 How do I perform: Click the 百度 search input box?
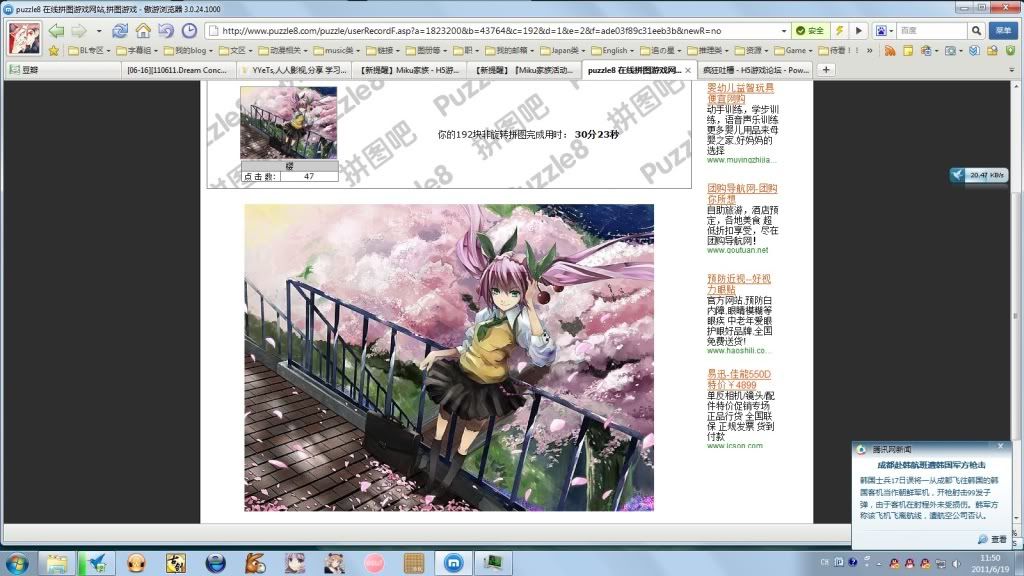pyautogui.click(x=931, y=31)
